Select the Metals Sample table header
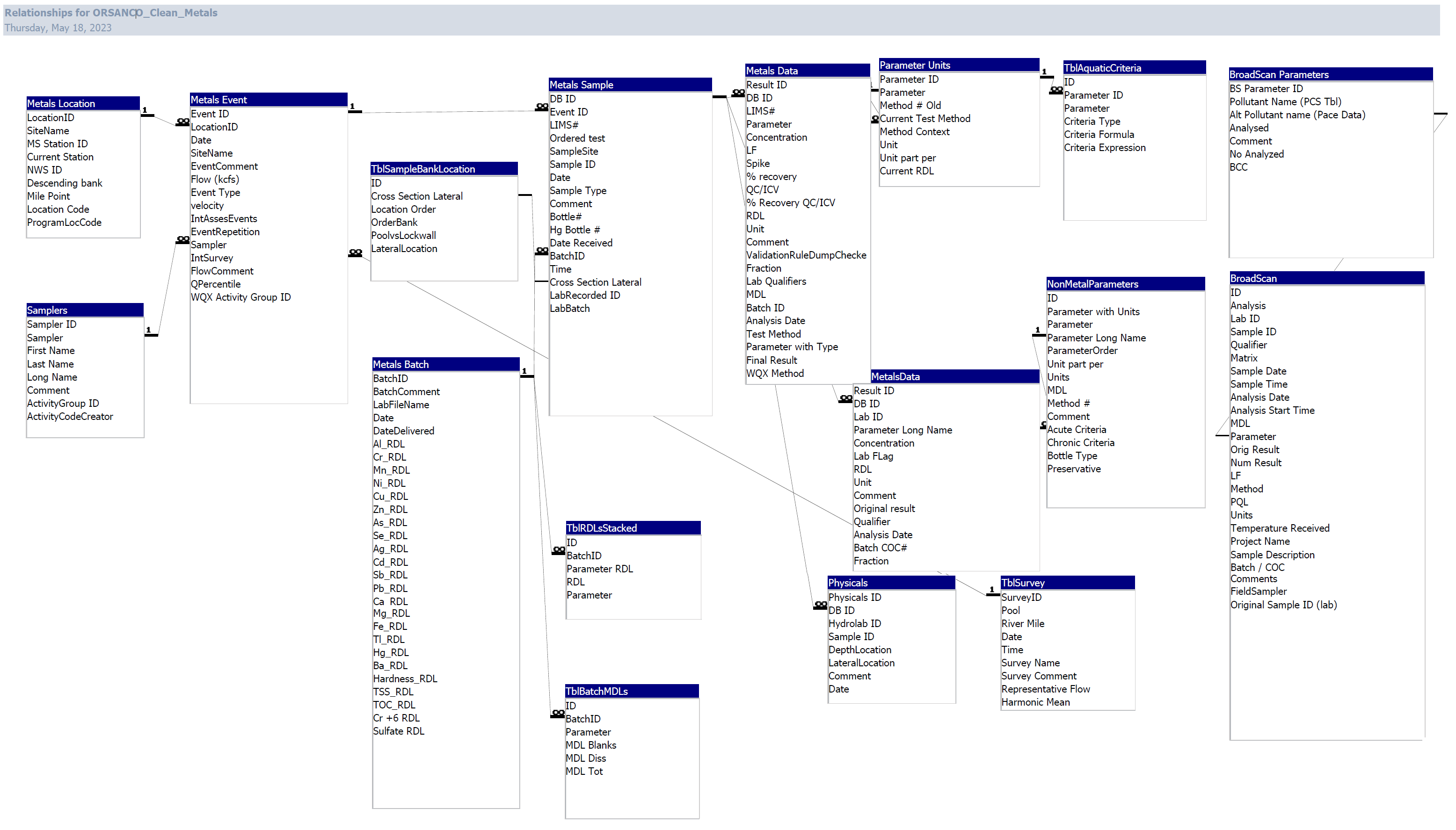Screen dimensions: 1456x830 tap(630, 84)
